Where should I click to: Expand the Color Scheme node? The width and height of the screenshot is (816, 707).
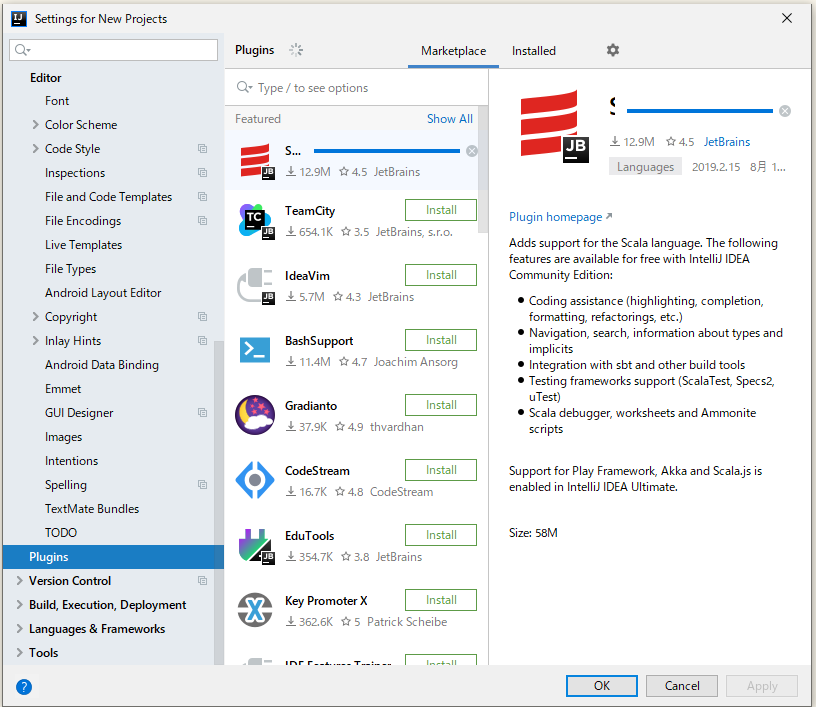coord(35,124)
